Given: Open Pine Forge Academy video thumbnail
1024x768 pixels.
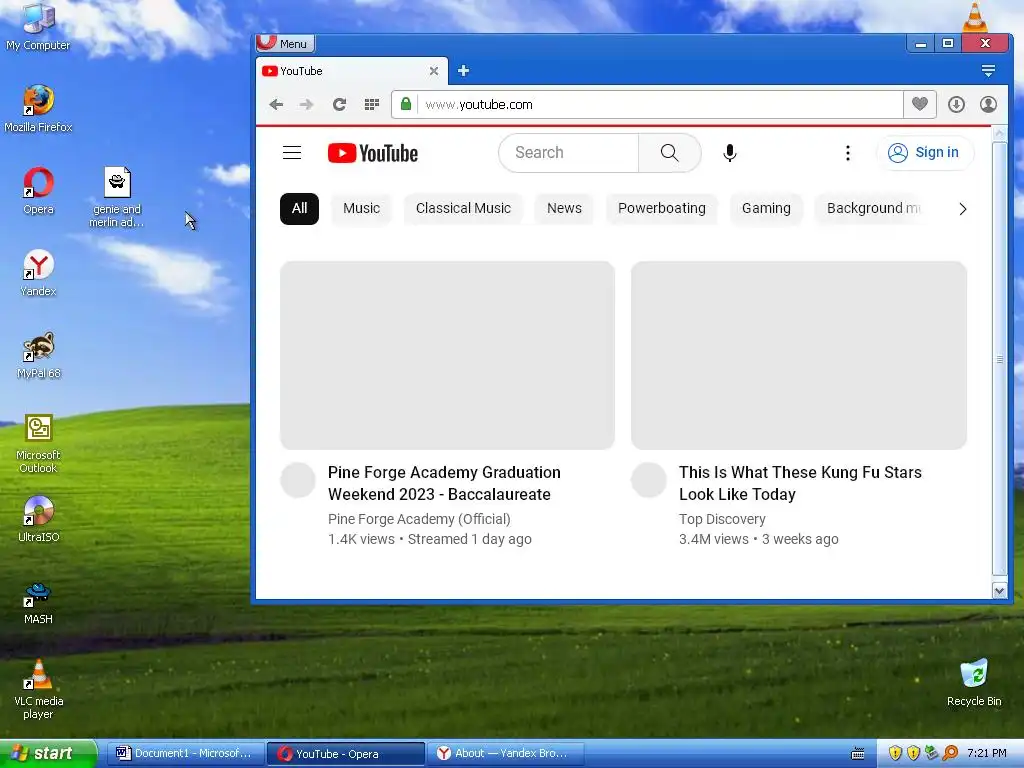Looking at the screenshot, I should click(x=447, y=355).
